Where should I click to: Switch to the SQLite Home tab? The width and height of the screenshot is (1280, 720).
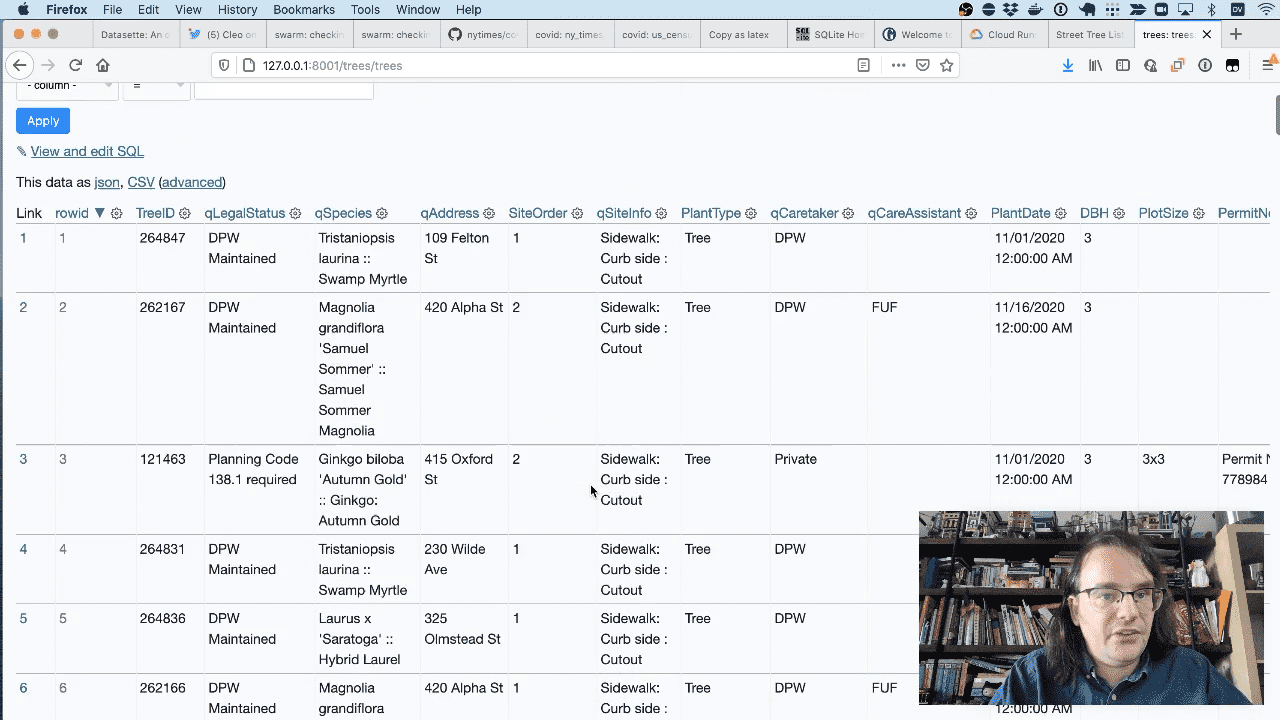(x=829, y=34)
